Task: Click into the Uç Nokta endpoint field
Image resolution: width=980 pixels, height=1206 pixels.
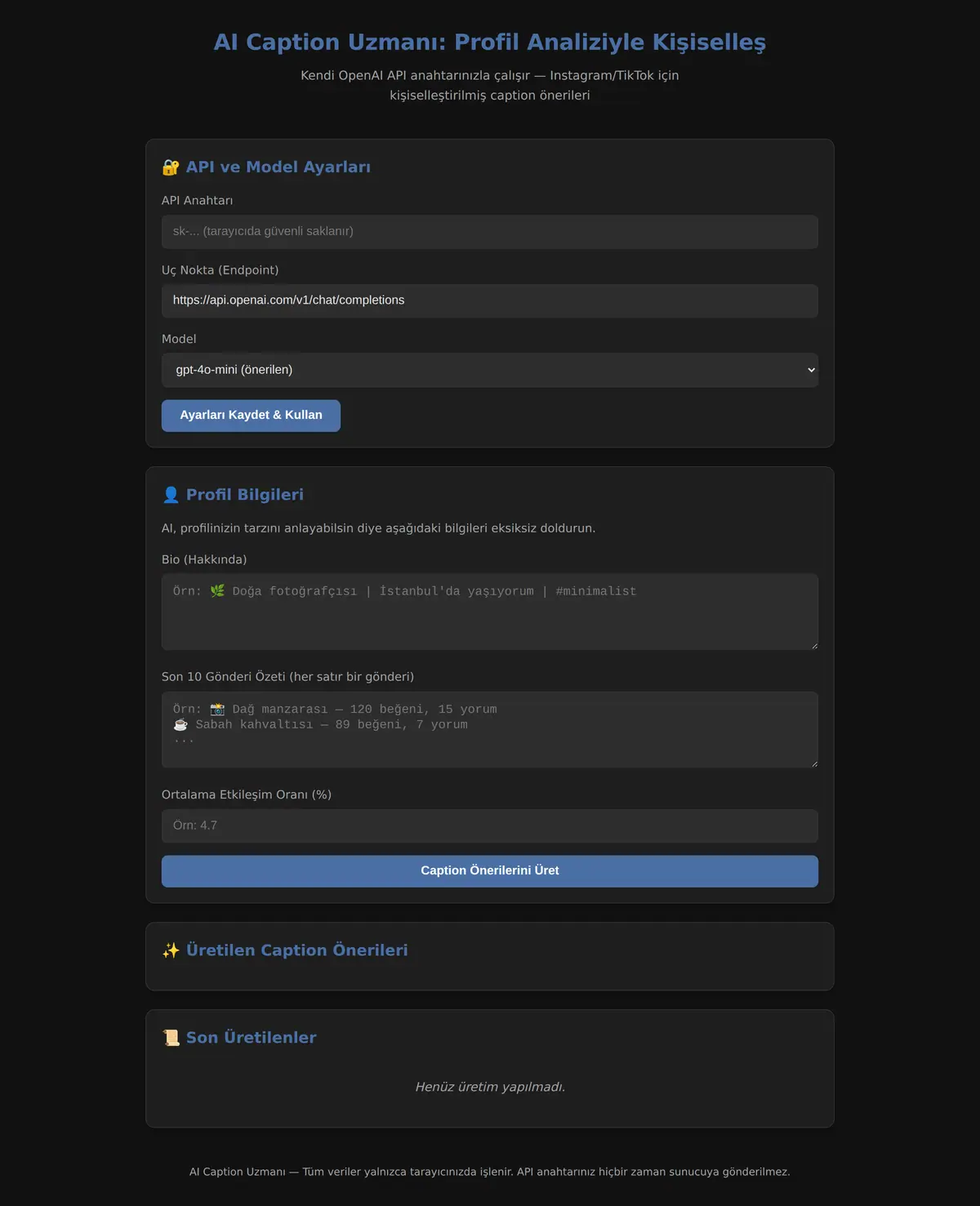Action: point(490,300)
